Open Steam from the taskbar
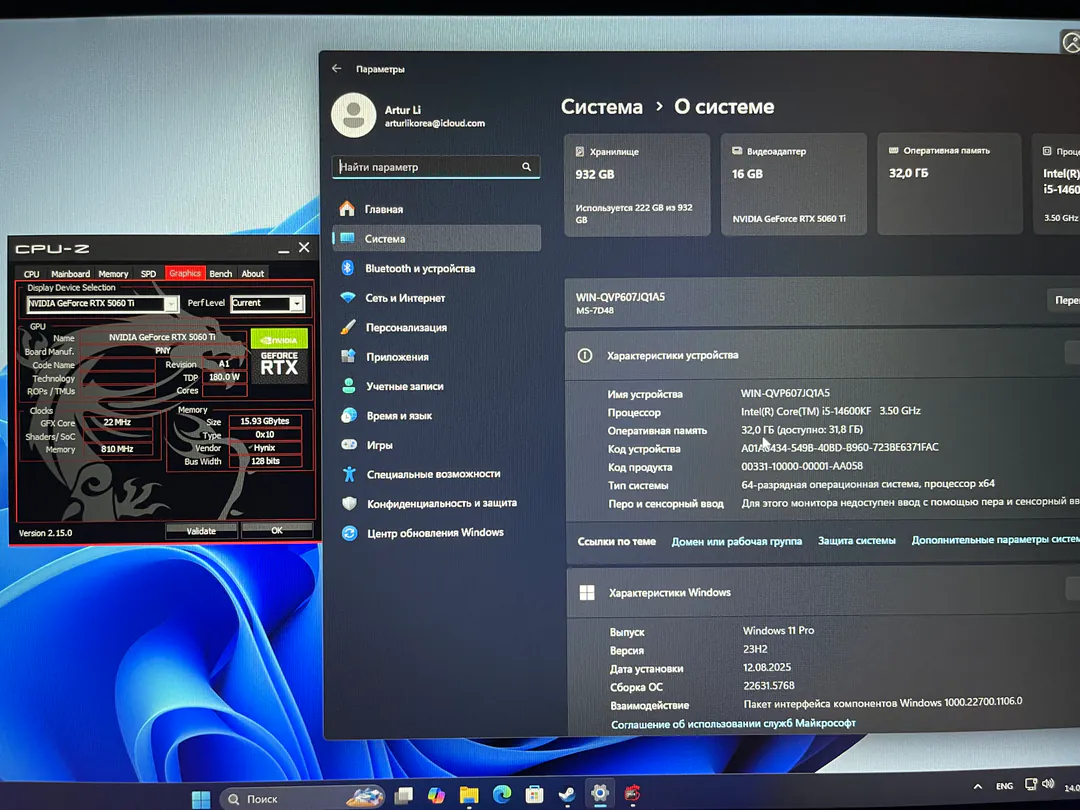Screen dimensions: 1080x810 pos(567,795)
